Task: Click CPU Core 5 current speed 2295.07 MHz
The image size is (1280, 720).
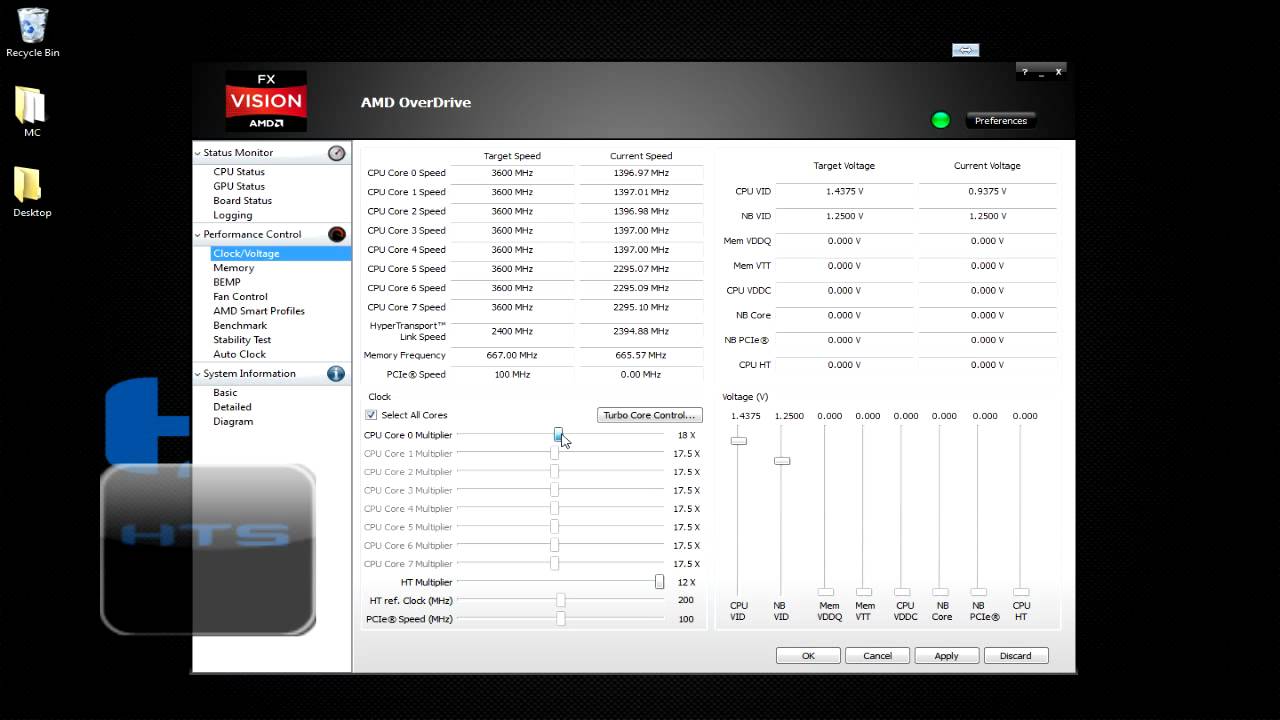Action: (x=641, y=269)
